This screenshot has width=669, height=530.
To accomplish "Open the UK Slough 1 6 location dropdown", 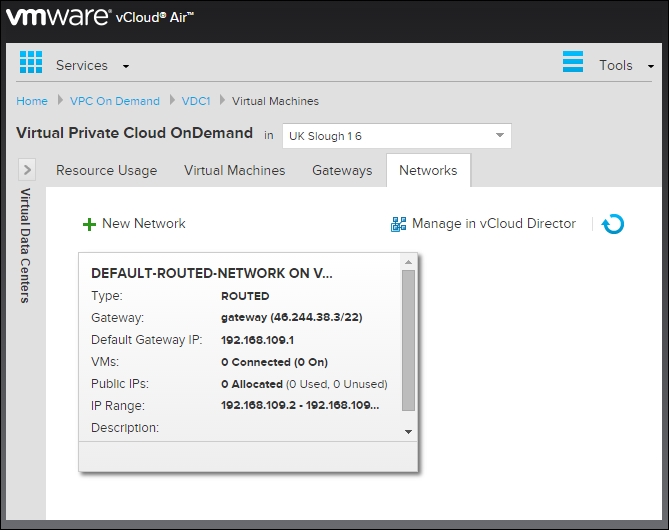I will [x=396, y=135].
